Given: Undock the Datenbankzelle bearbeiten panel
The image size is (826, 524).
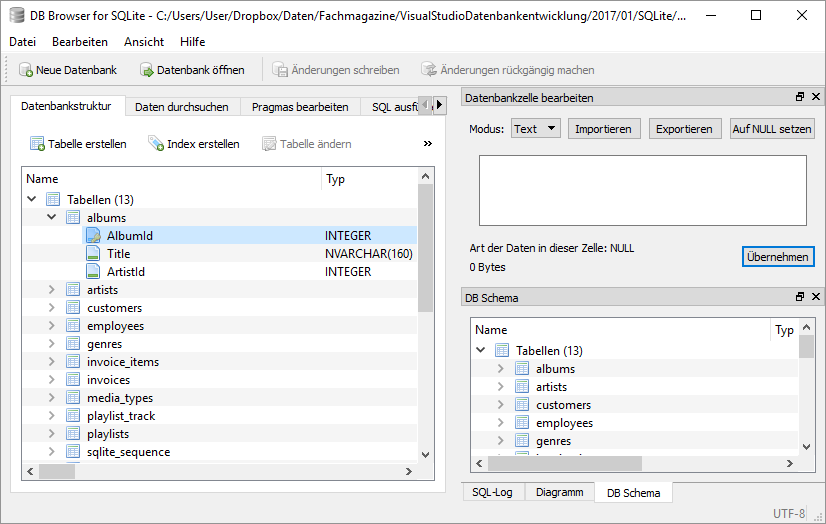Looking at the screenshot, I should 800,96.
